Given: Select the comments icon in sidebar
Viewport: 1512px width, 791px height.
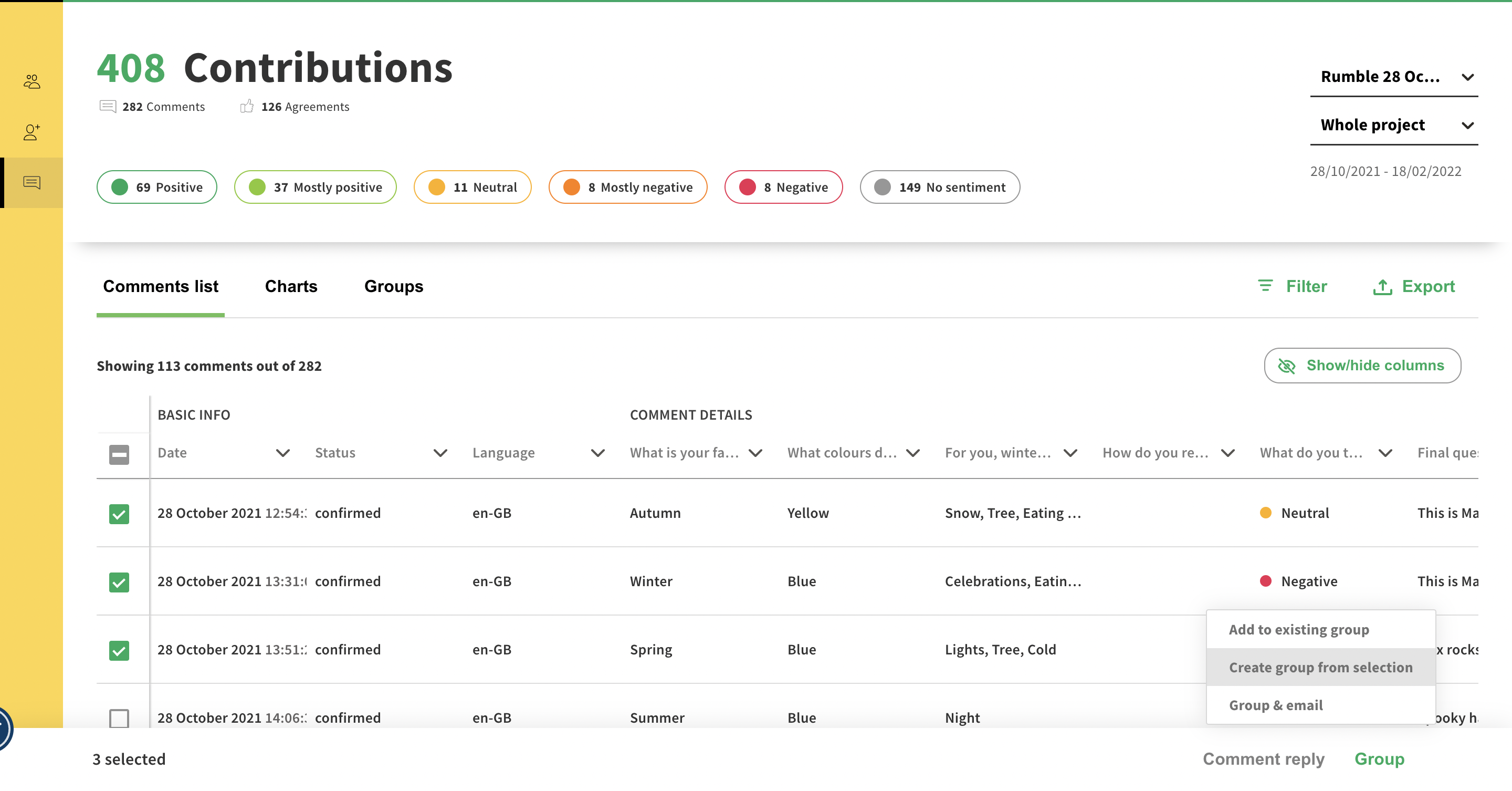Looking at the screenshot, I should tap(31, 183).
